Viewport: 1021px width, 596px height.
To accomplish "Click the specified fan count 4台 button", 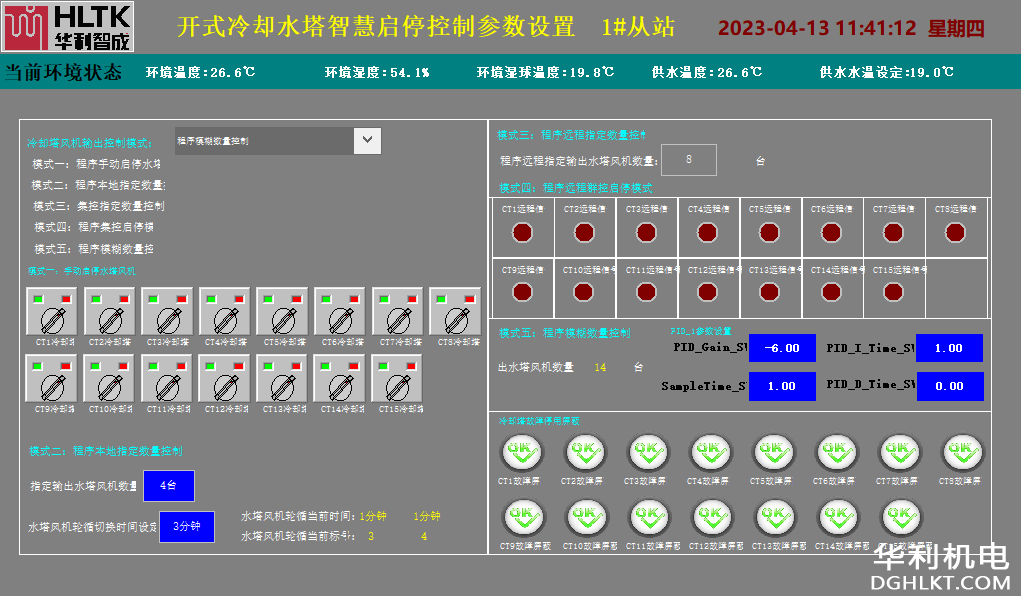I will coord(168,486).
